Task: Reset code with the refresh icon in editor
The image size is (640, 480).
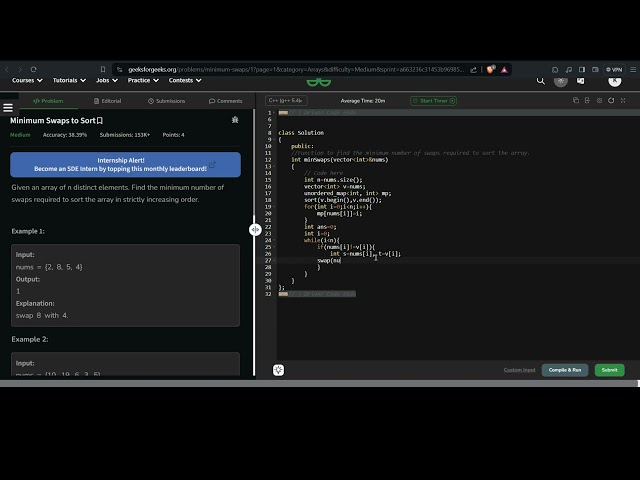Action: 611,100
